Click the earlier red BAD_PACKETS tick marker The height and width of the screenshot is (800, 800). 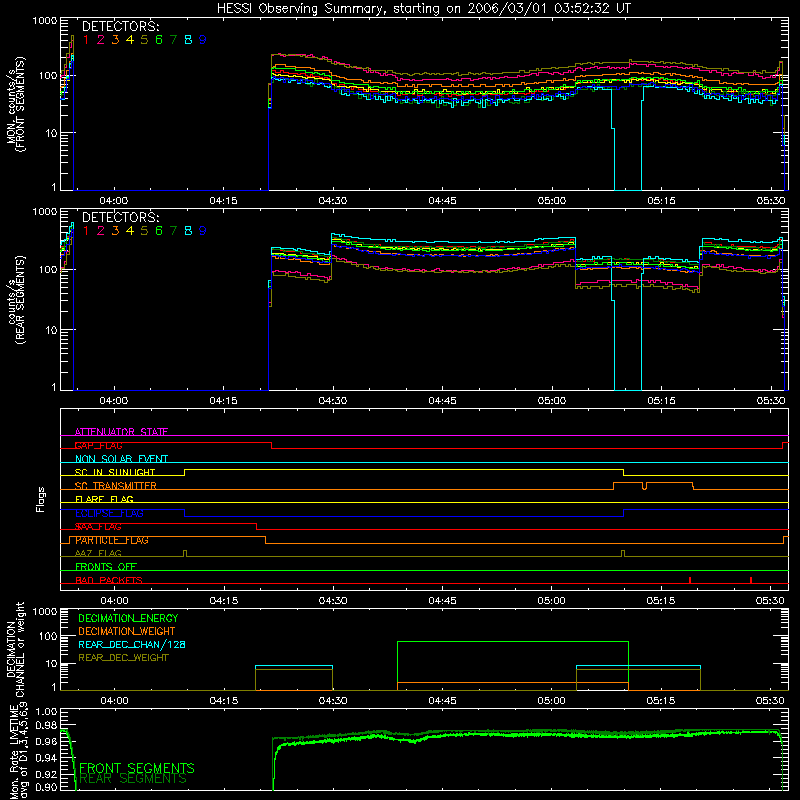click(690, 580)
